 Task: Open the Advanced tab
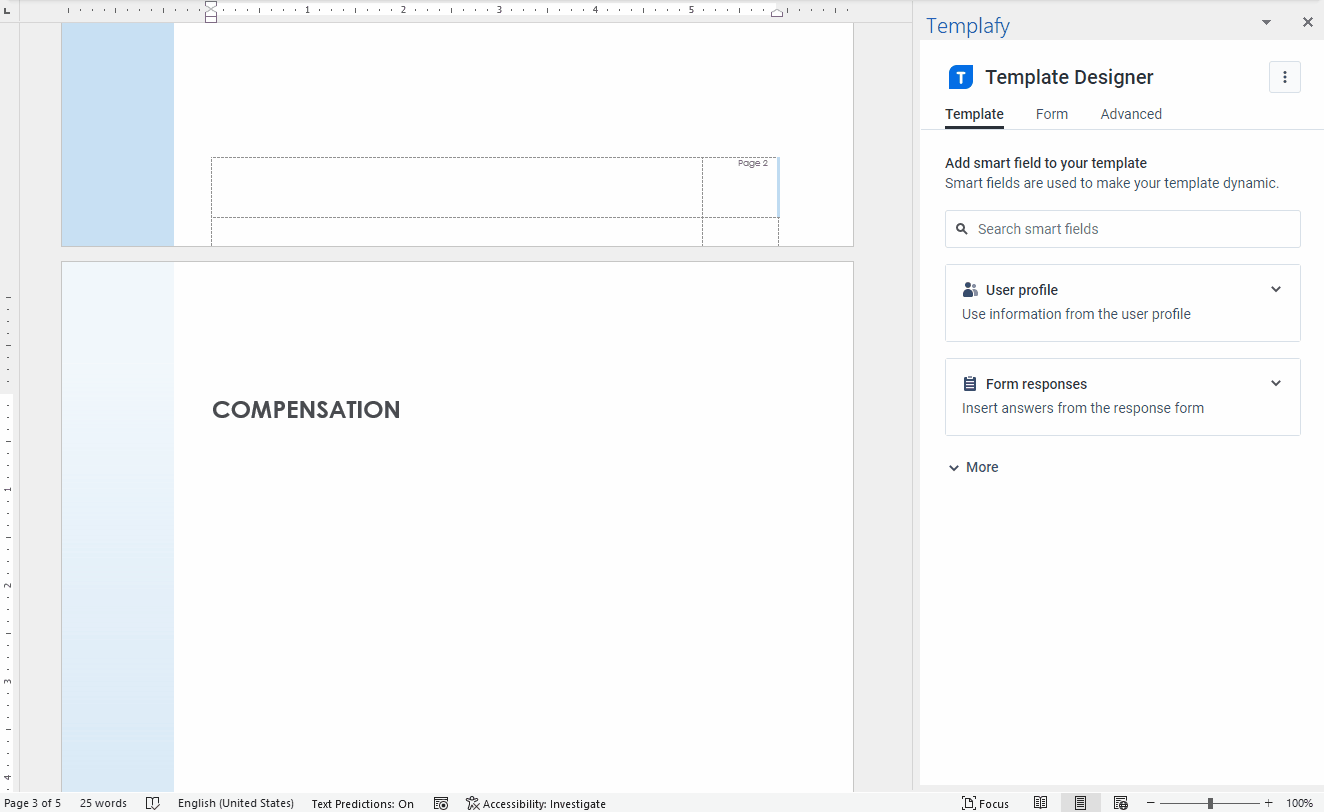coord(1131,114)
